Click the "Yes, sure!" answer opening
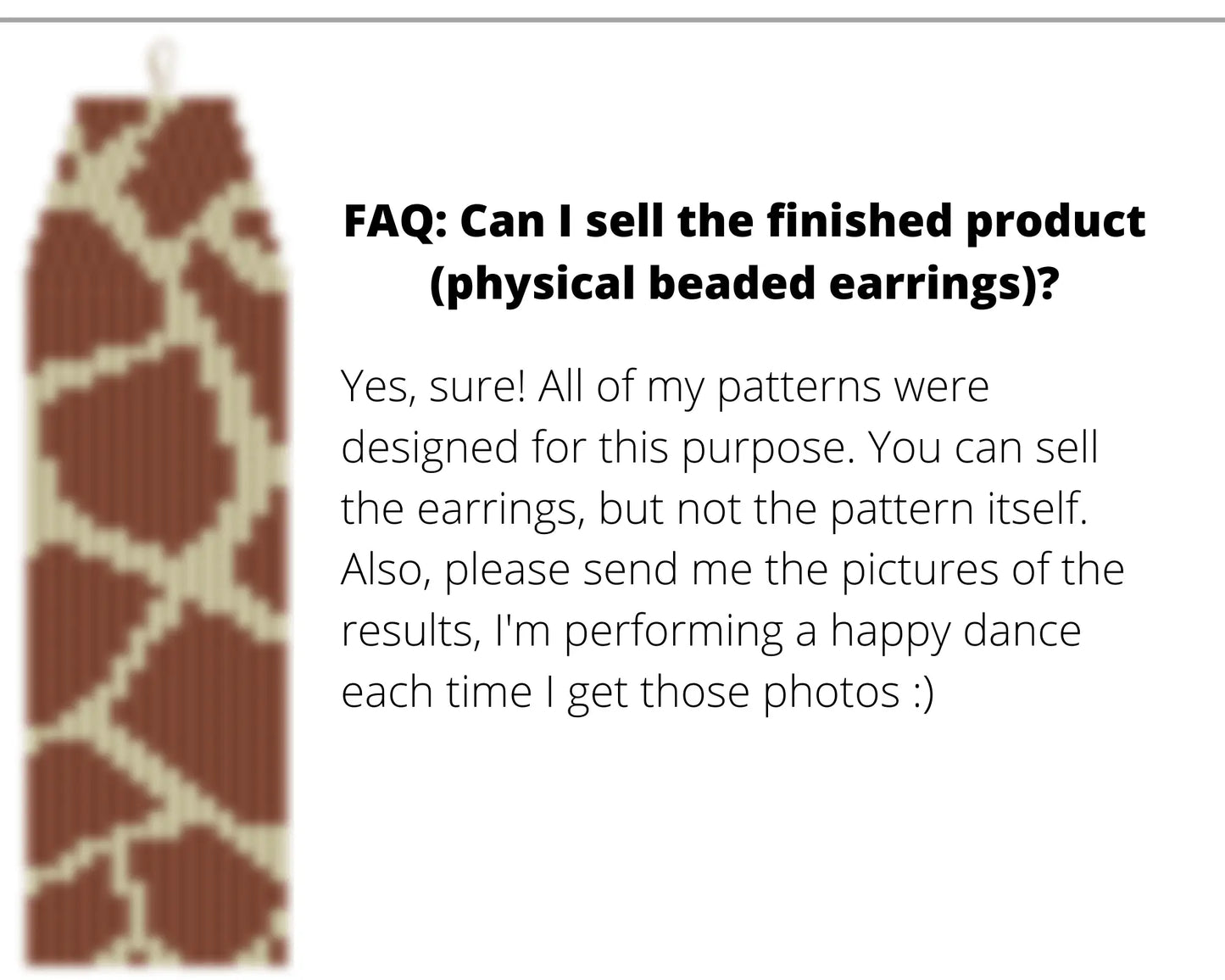This screenshot has height=980, width=1225. click(x=432, y=387)
